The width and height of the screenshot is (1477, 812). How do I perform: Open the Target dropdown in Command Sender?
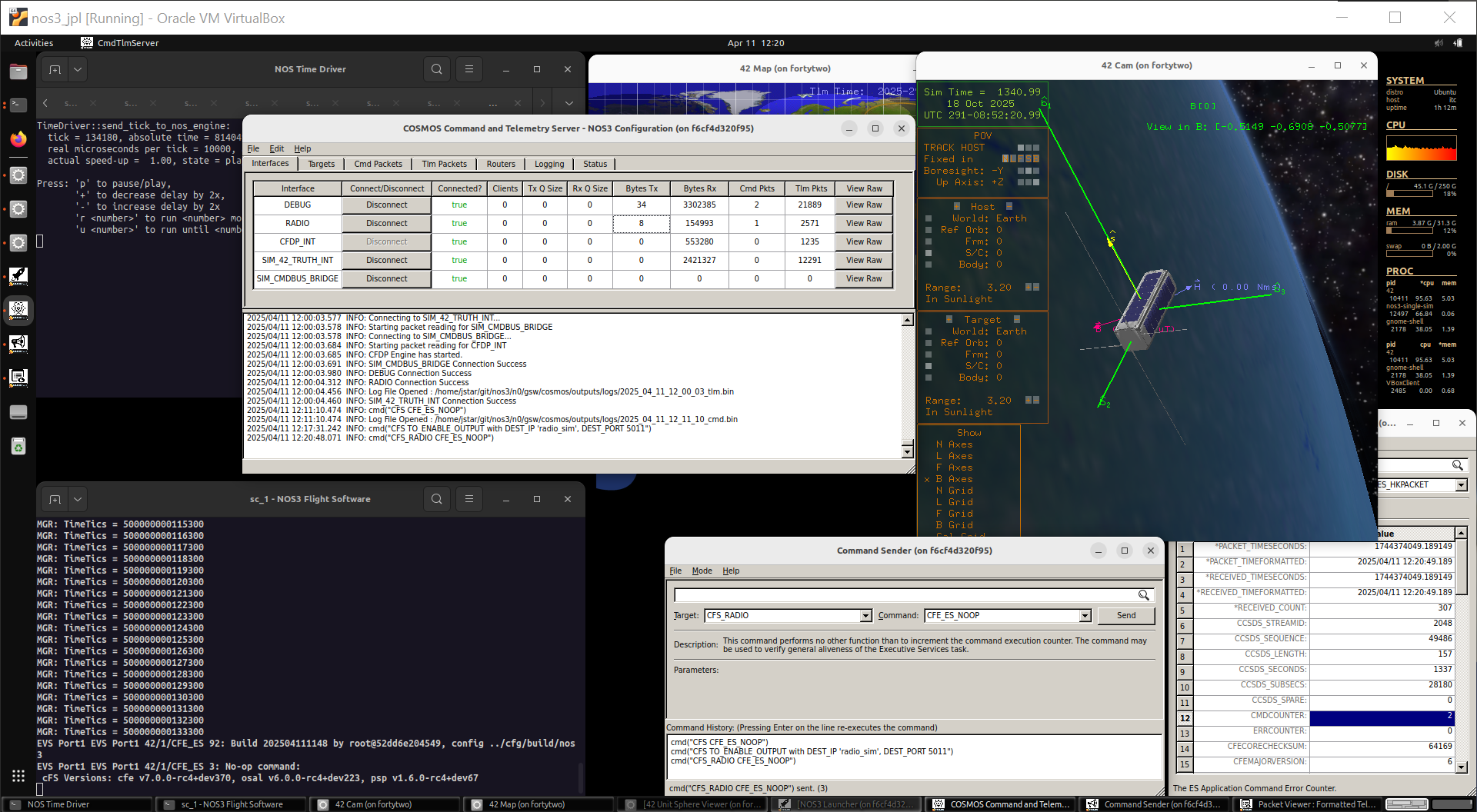[x=865, y=616]
